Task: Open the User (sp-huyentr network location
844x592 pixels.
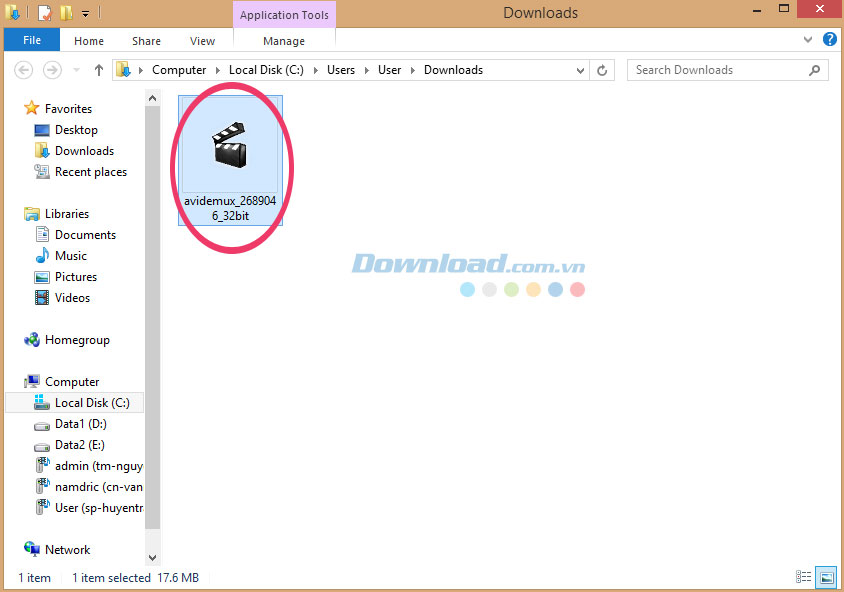Action: [x=99, y=508]
